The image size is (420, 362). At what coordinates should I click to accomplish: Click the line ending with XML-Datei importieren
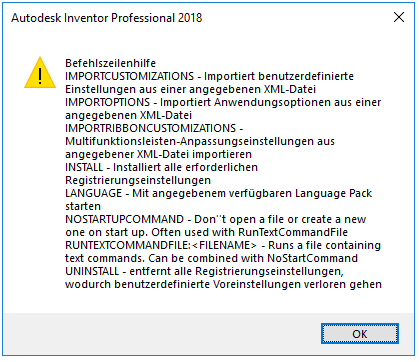(x=158, y=154)
